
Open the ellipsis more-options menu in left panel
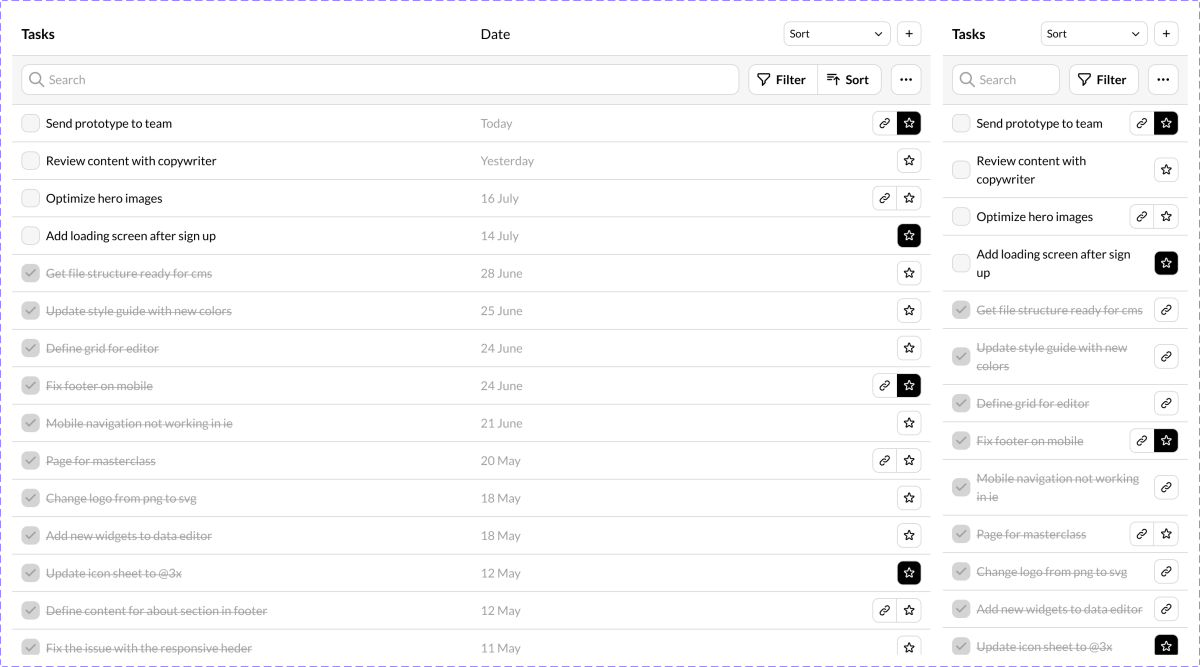tap(906, 79)
